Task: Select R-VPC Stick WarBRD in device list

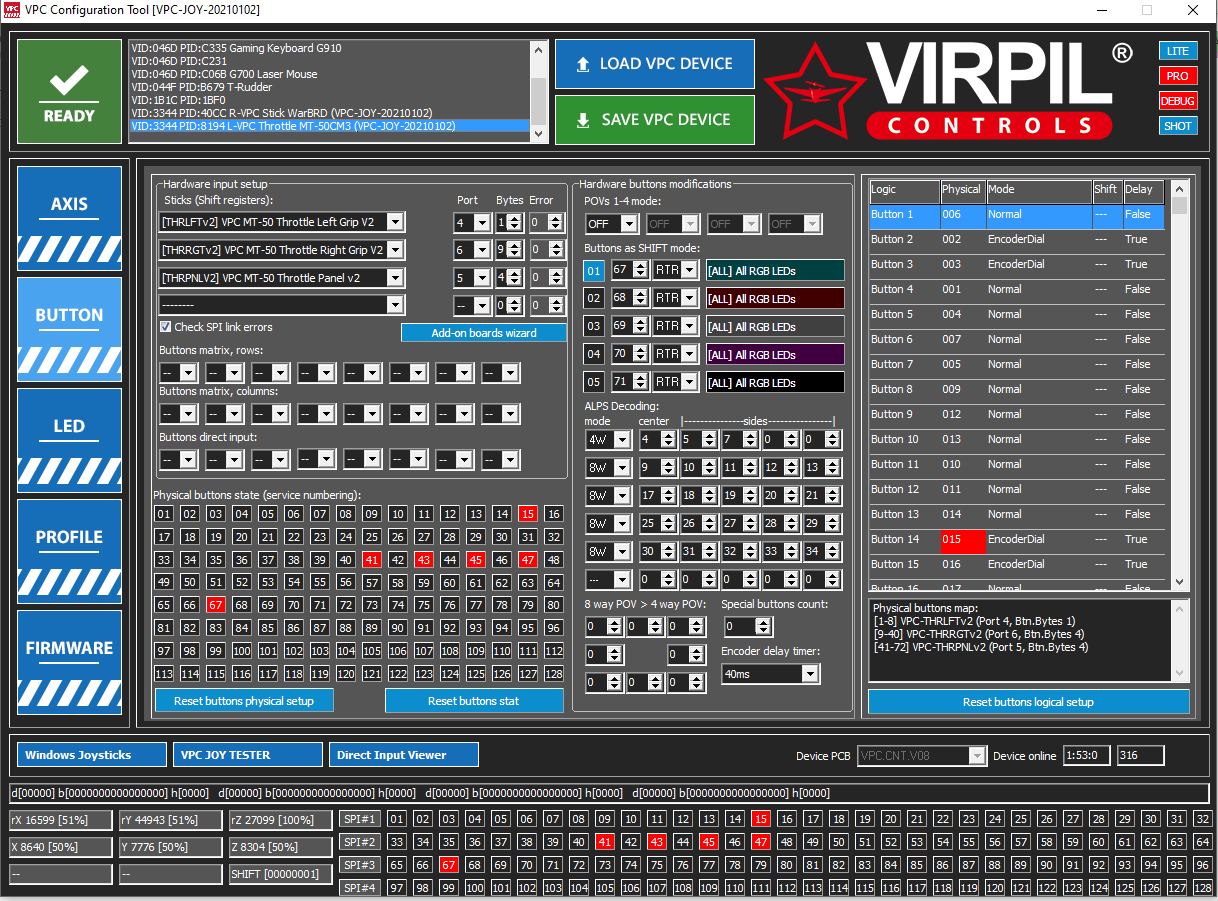Action: (330, 113)
